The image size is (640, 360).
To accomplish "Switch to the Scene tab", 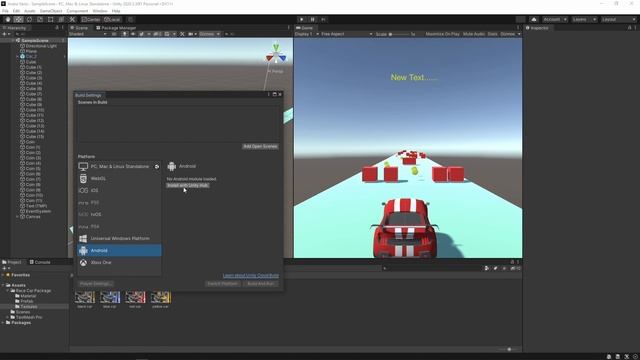I will click(79, 28).
